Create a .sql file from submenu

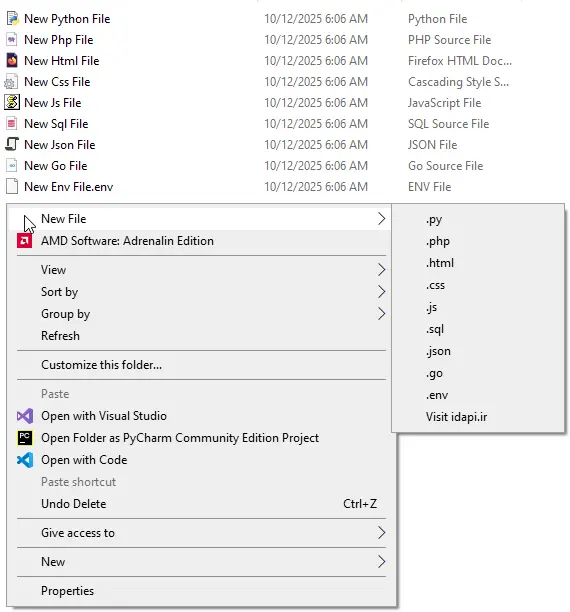coord(478,329)
